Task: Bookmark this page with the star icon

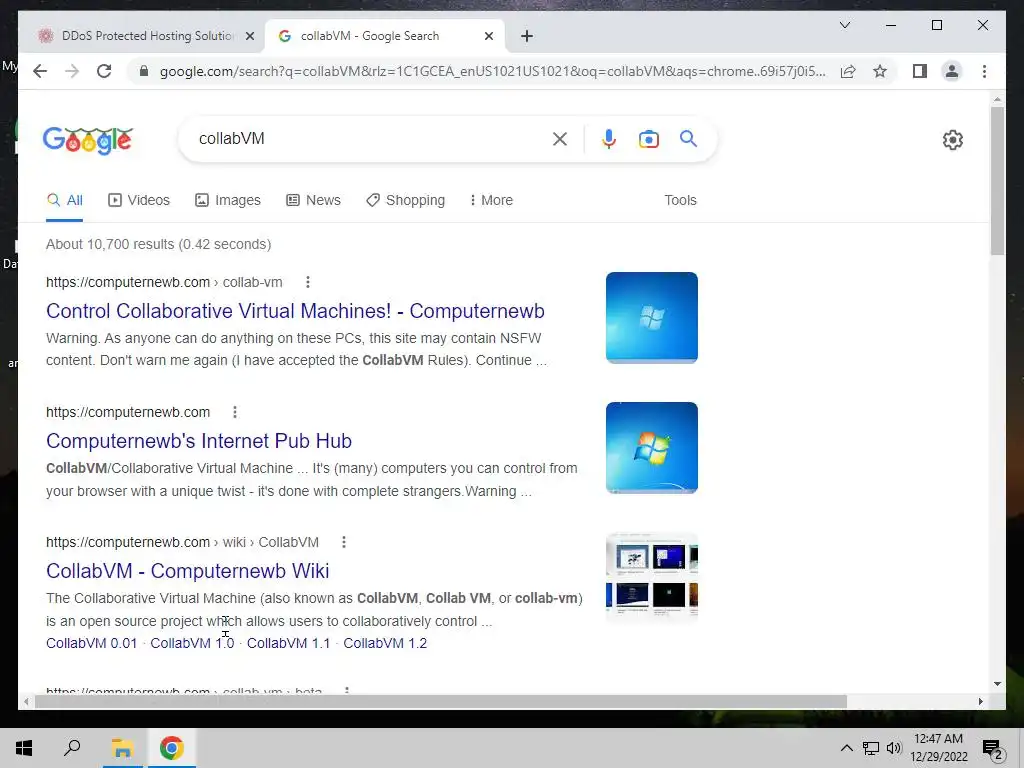Action: point(880,71)
